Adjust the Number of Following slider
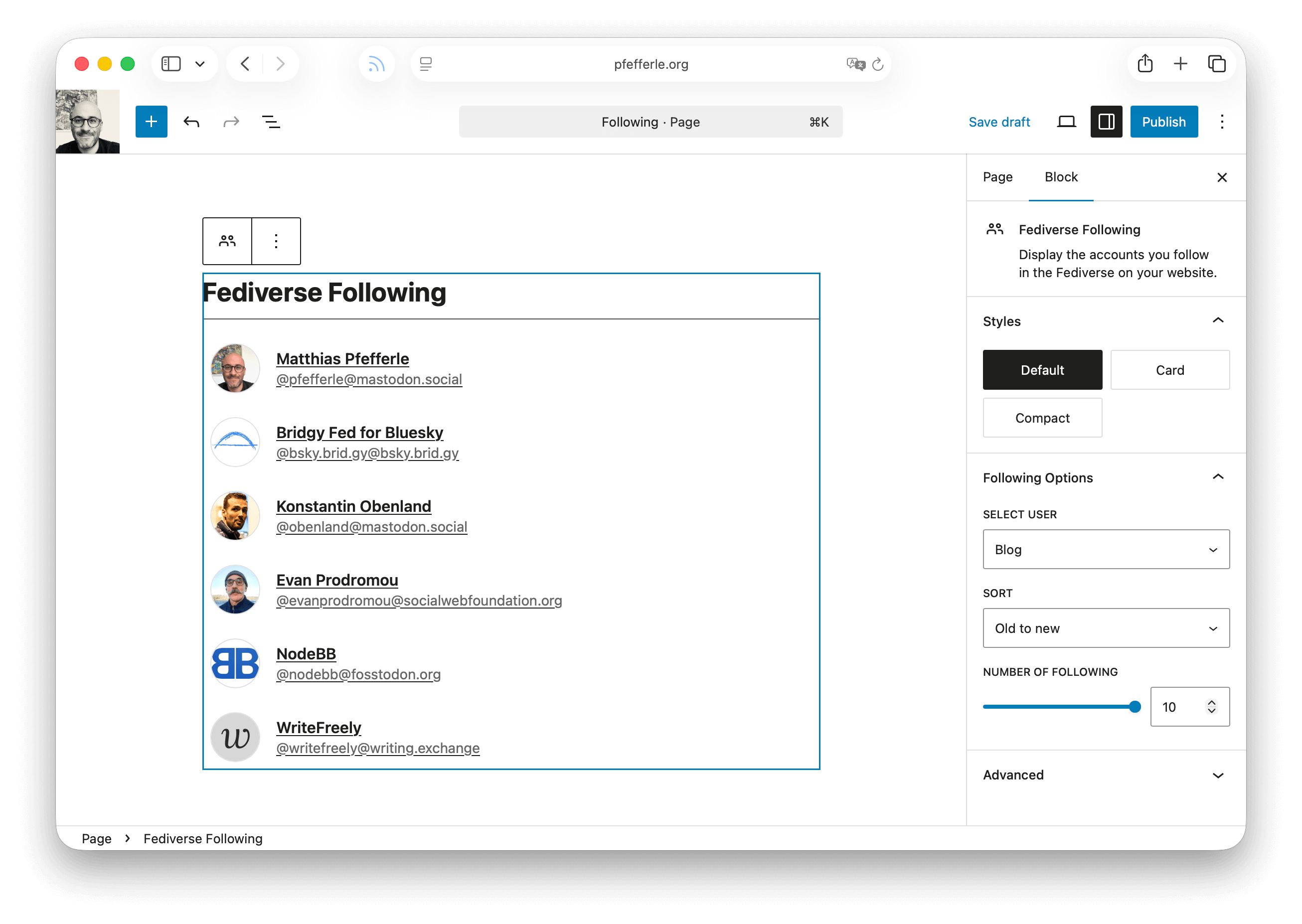This screenshot has height=924, width=1302. [1136, 707]
